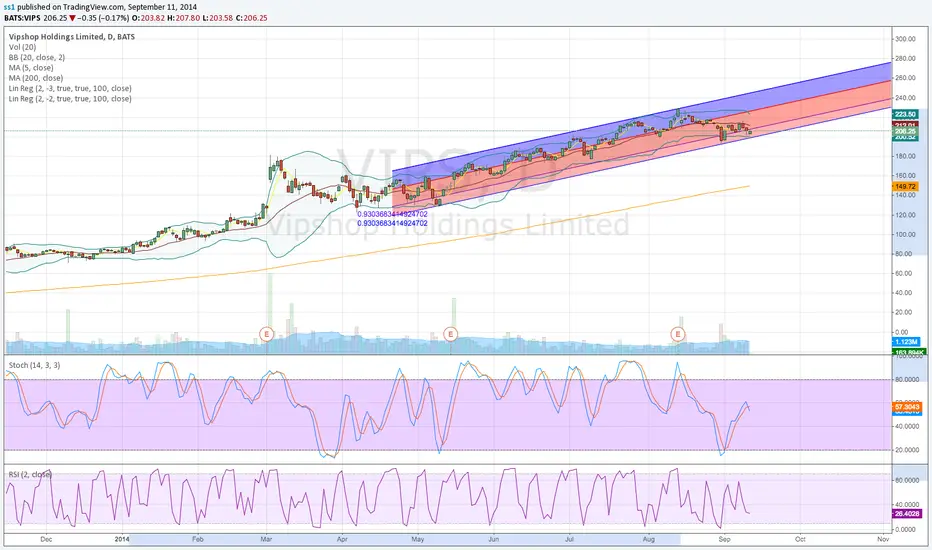Click the Feb label on time axis
This screenshot has width=932, height=550.
coord(197,539)
